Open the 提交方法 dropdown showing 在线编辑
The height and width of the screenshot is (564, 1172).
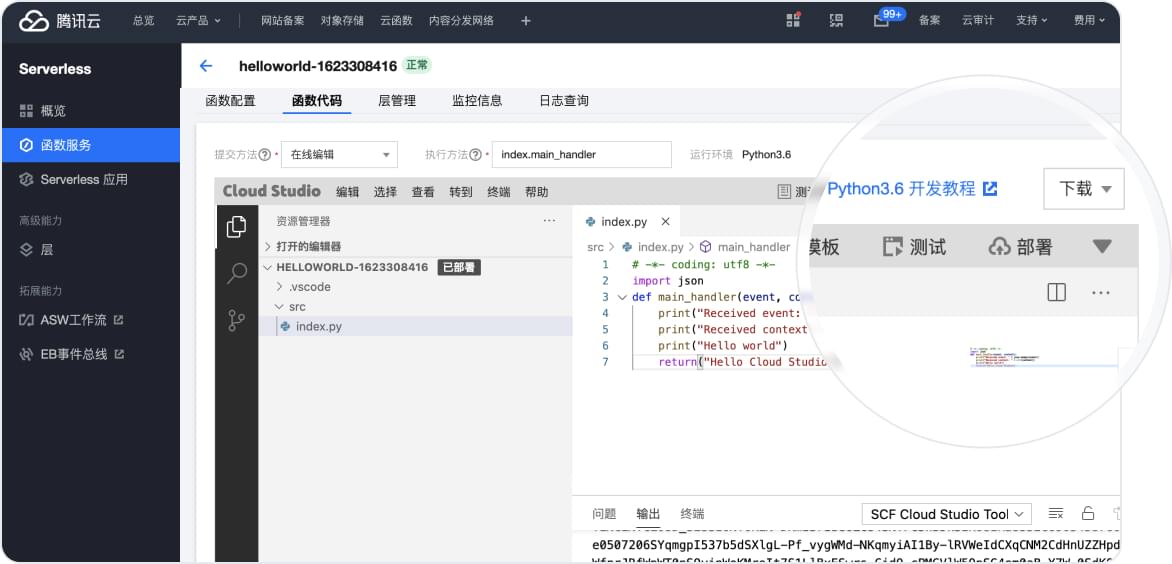(339, 155)
